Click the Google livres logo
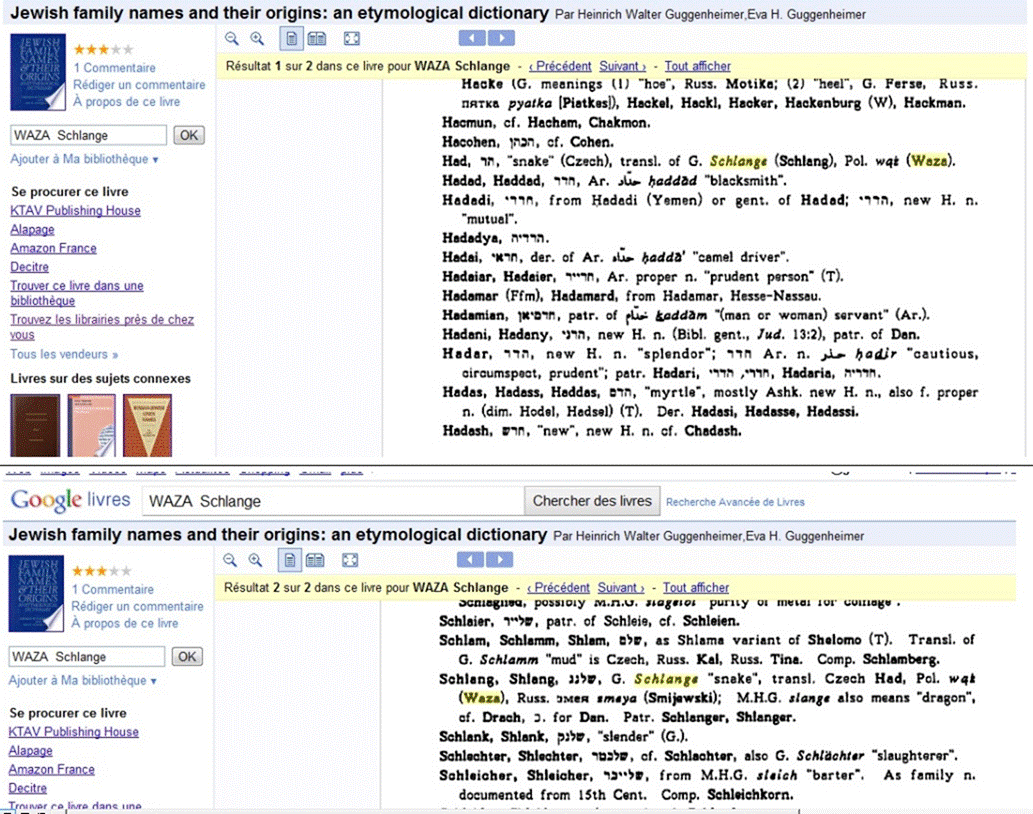Screen dimensions: 1033x814 [70, 501]
